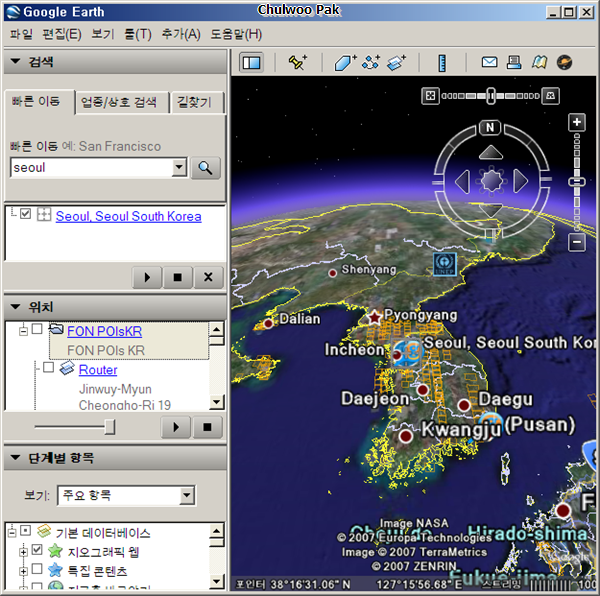600x596 pixels.
Task: Click the search input field with seoul
Action: coord(91,167)
